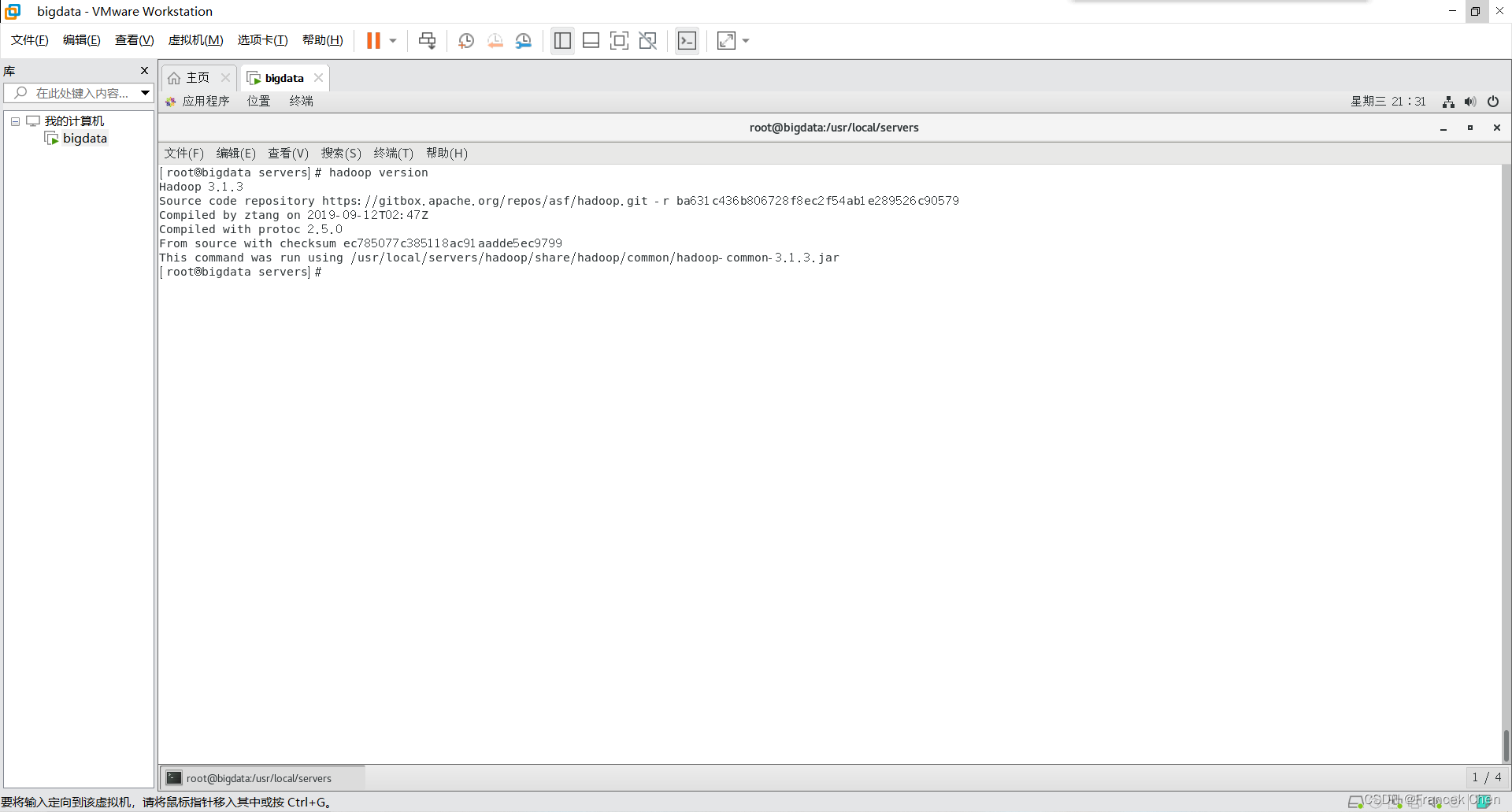
Task: Collapse the 我的计算机 tree node
Action: pos(15,121)
